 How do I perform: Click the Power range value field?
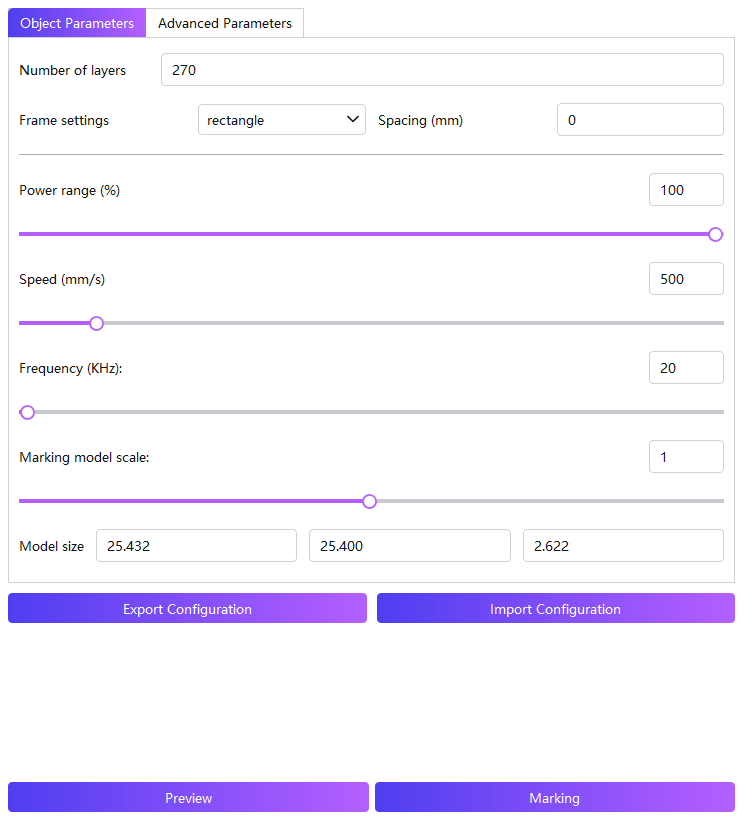point(686,190)
